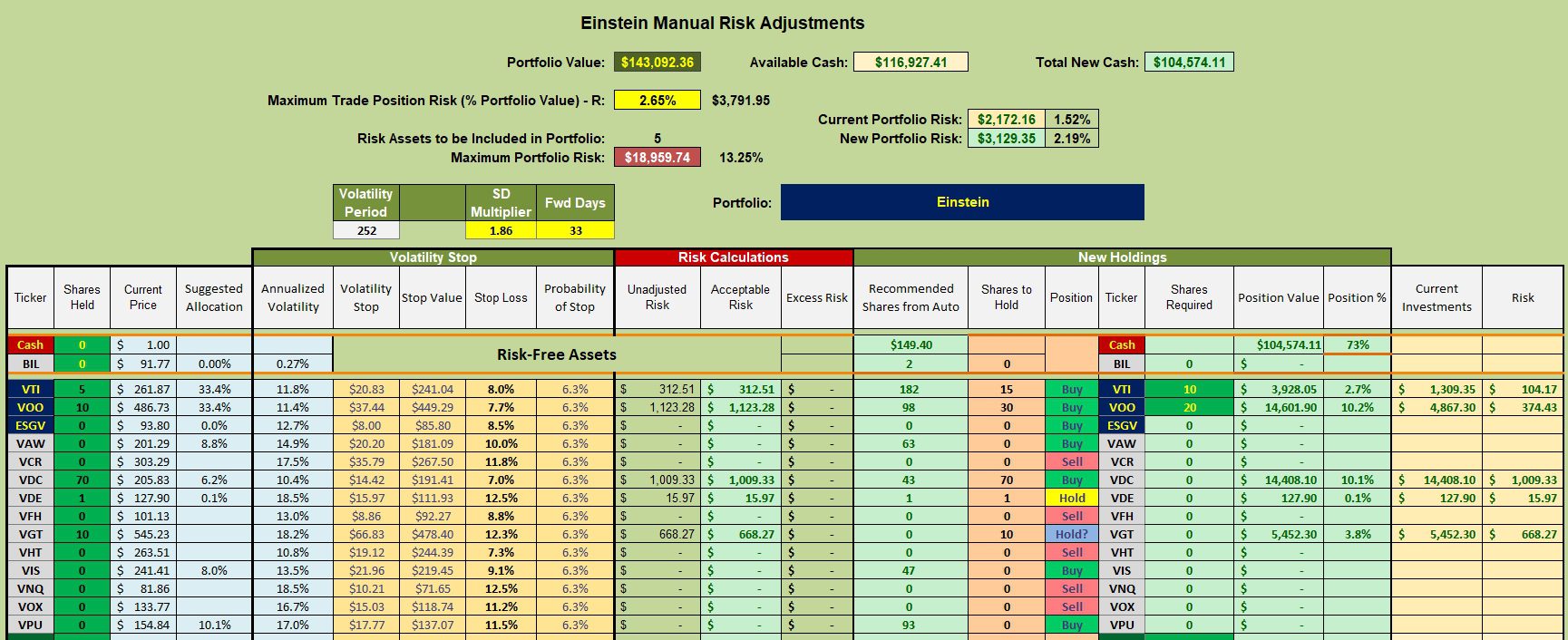The width and height of the screenshot is (1568, 640).
Task: Select the Risk Calculations section header
Action: coord(734,257)
